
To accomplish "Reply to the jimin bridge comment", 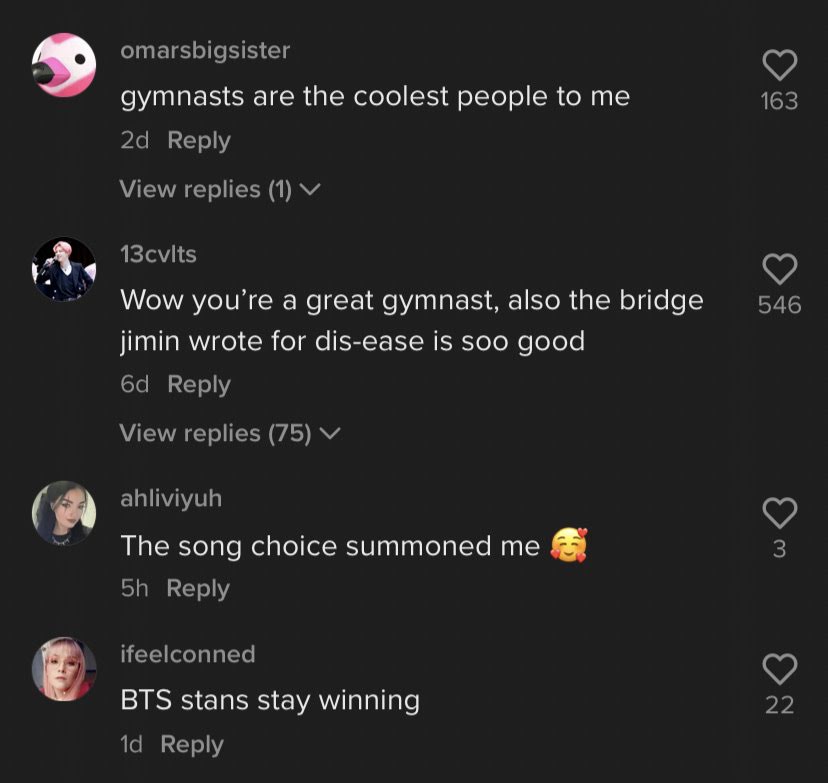I will [x=199, y=384].
